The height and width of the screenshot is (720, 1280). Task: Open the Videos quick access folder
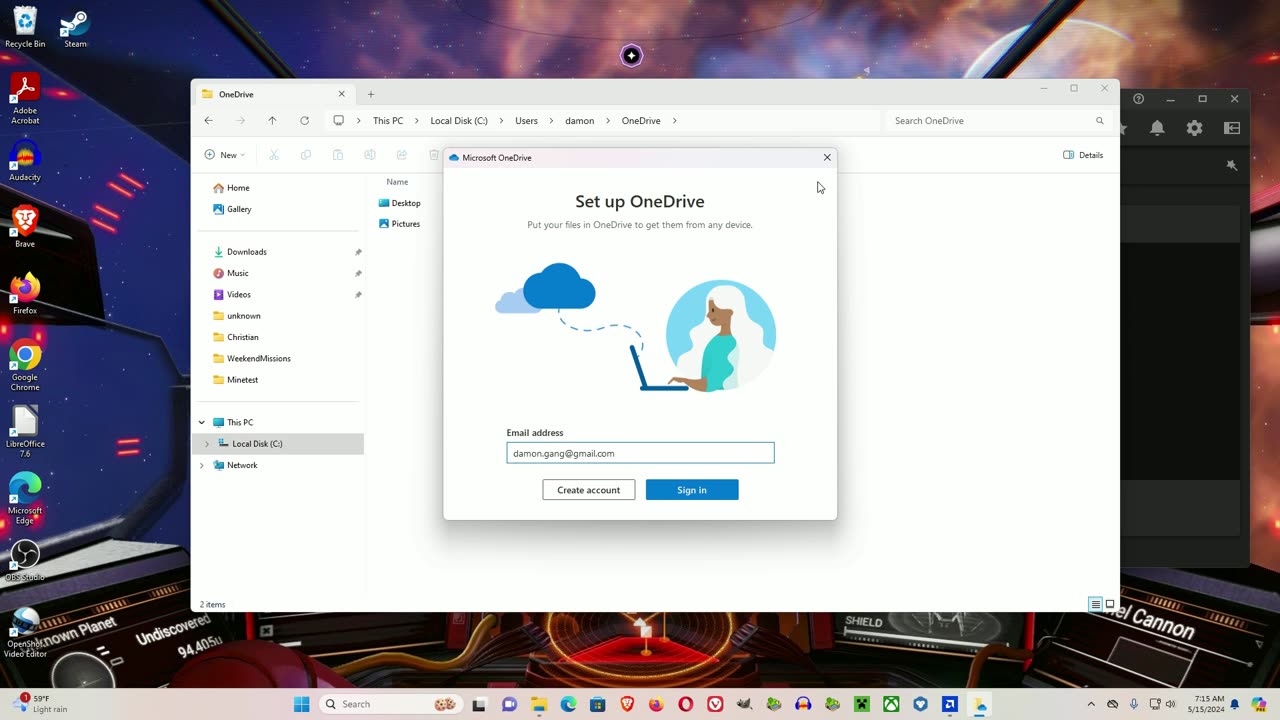(238, 295)
